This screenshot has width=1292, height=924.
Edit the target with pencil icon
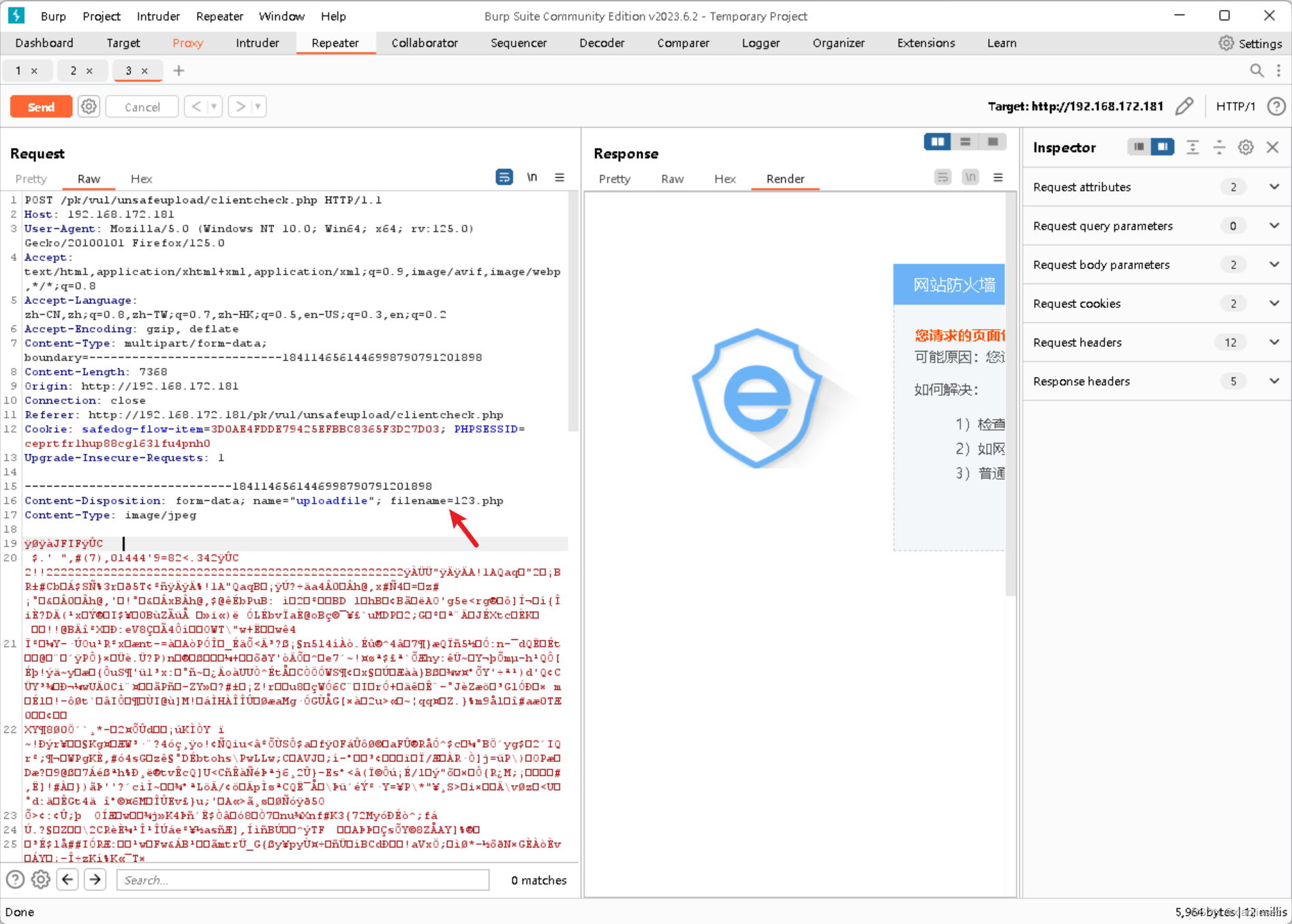pyautogui.click(x=1184, y=106)
